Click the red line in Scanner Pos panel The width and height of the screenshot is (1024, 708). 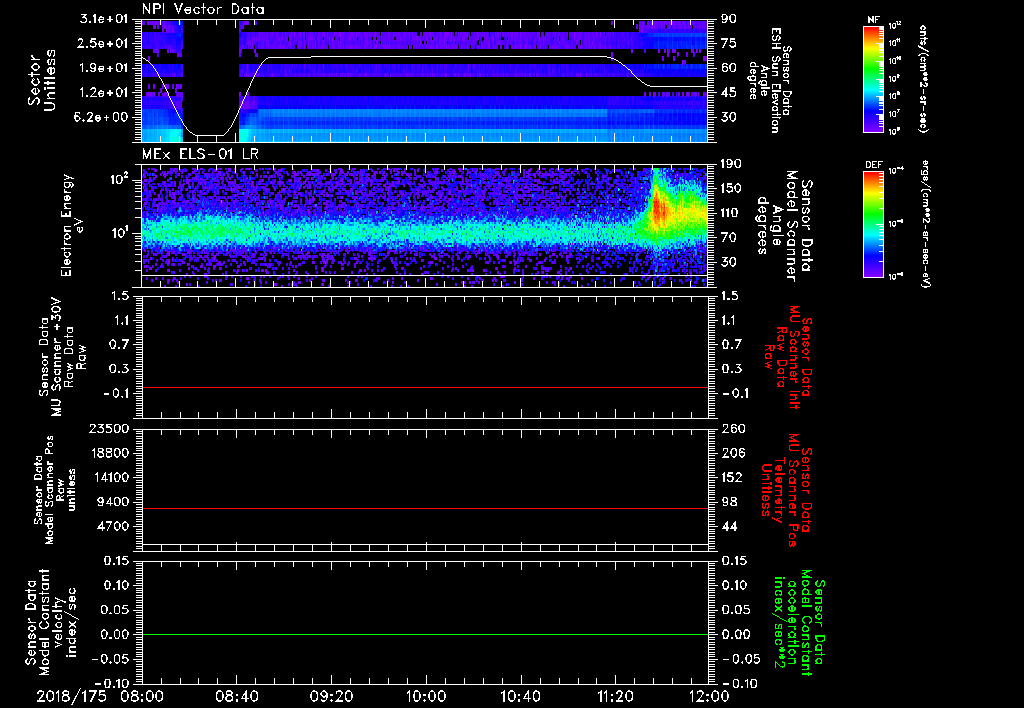425,508
